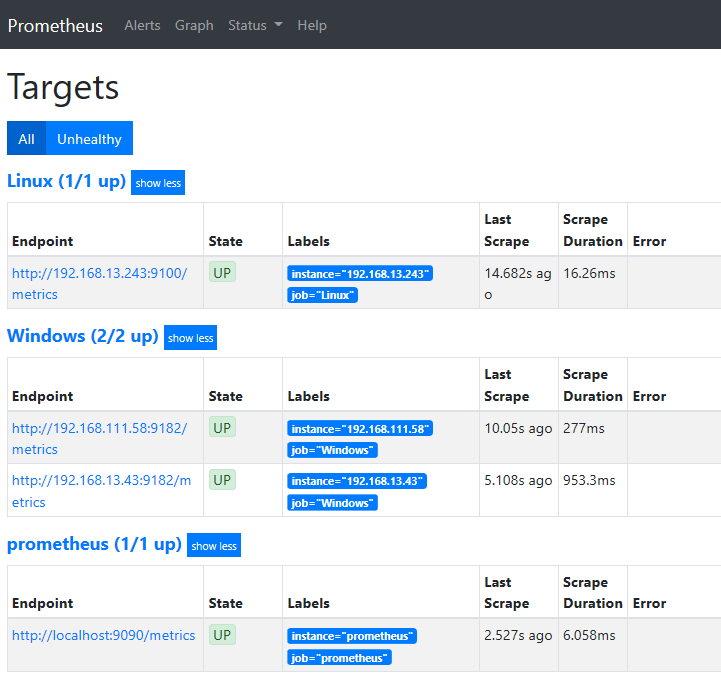Select the 16.26ms scrape duration value

coord(589,273)
